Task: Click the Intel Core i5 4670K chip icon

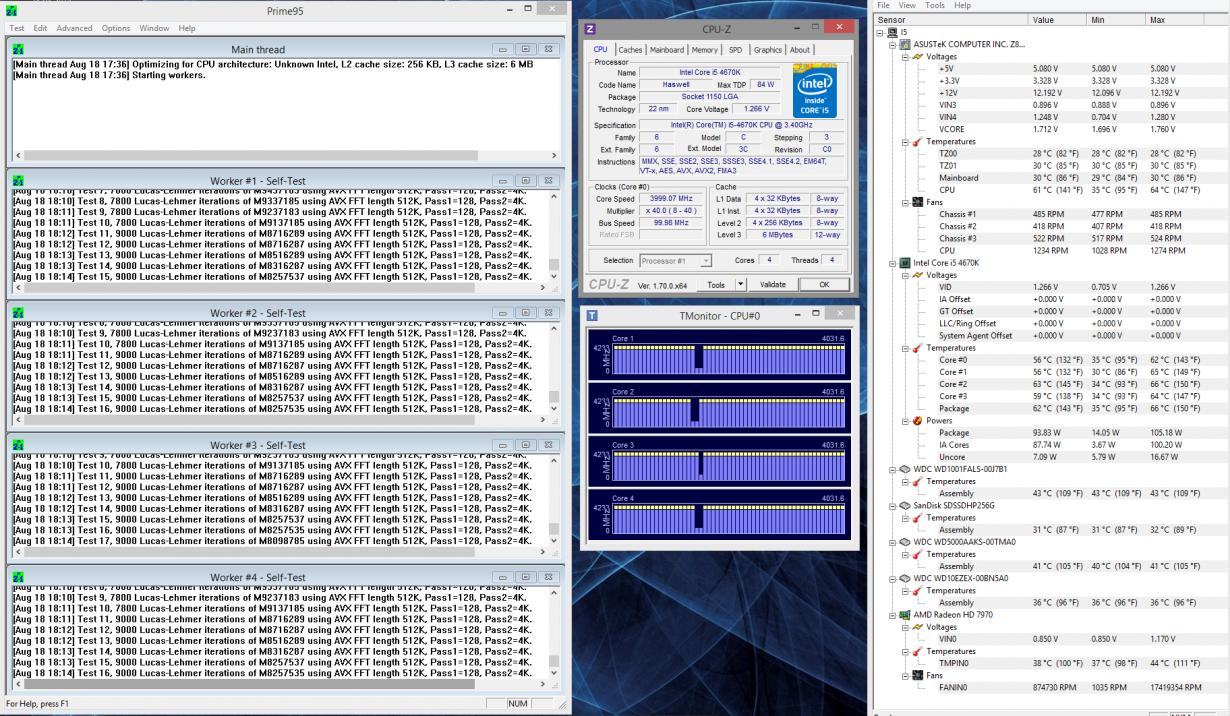Action: coord(905,263)
